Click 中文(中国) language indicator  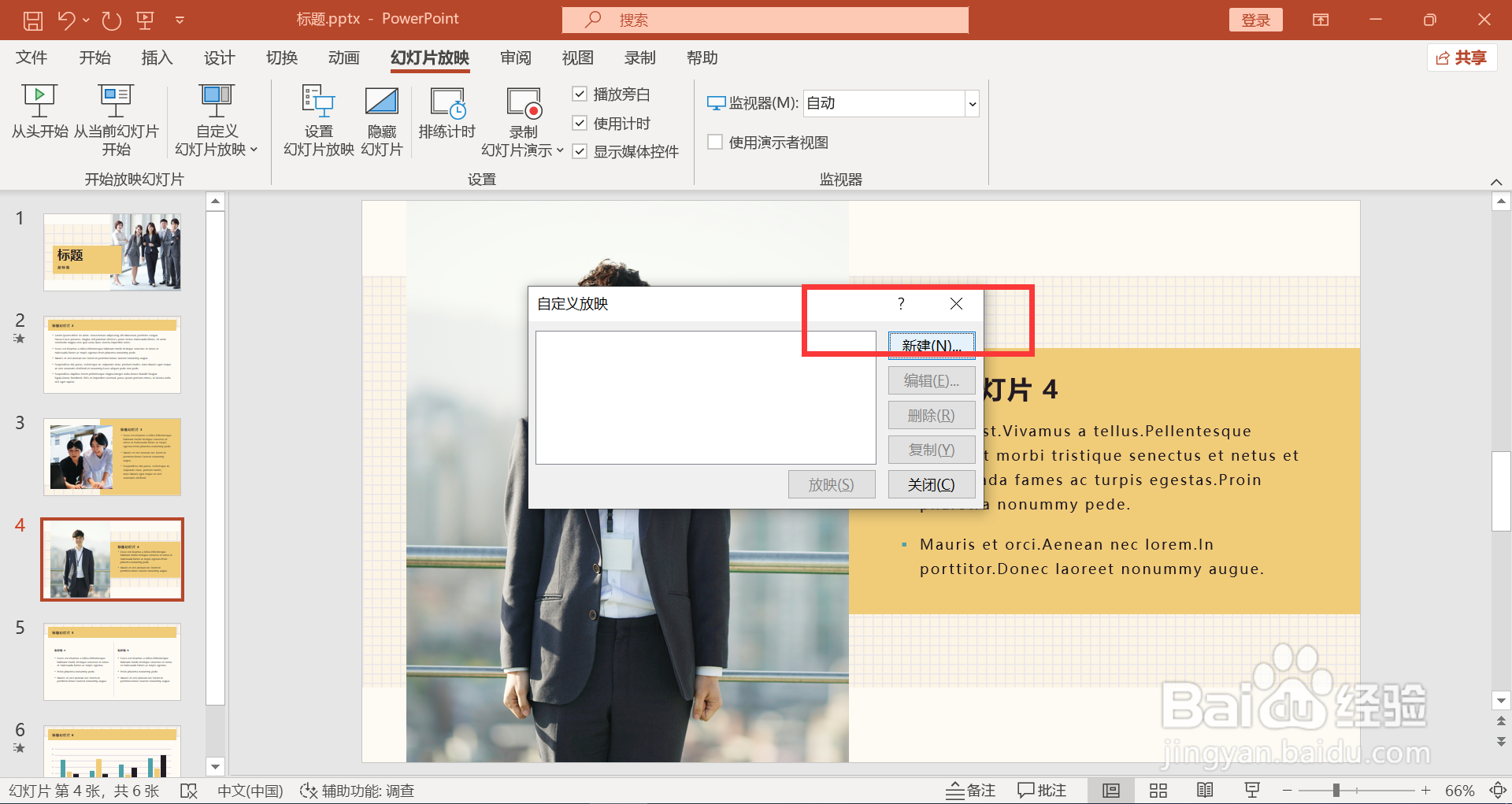250,791
